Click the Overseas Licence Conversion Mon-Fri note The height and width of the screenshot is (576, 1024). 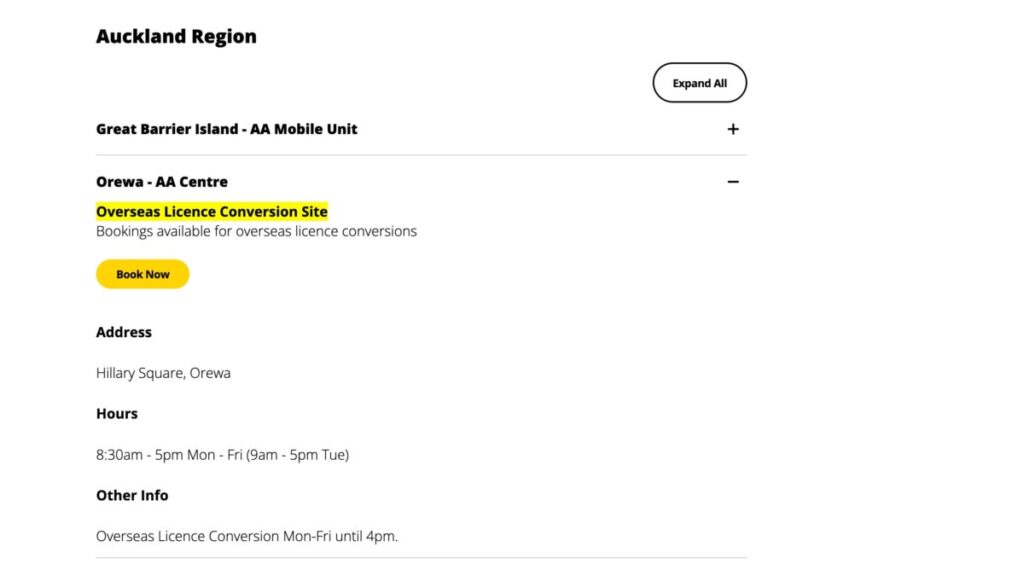pyautogui.click(x=246, y=536)
